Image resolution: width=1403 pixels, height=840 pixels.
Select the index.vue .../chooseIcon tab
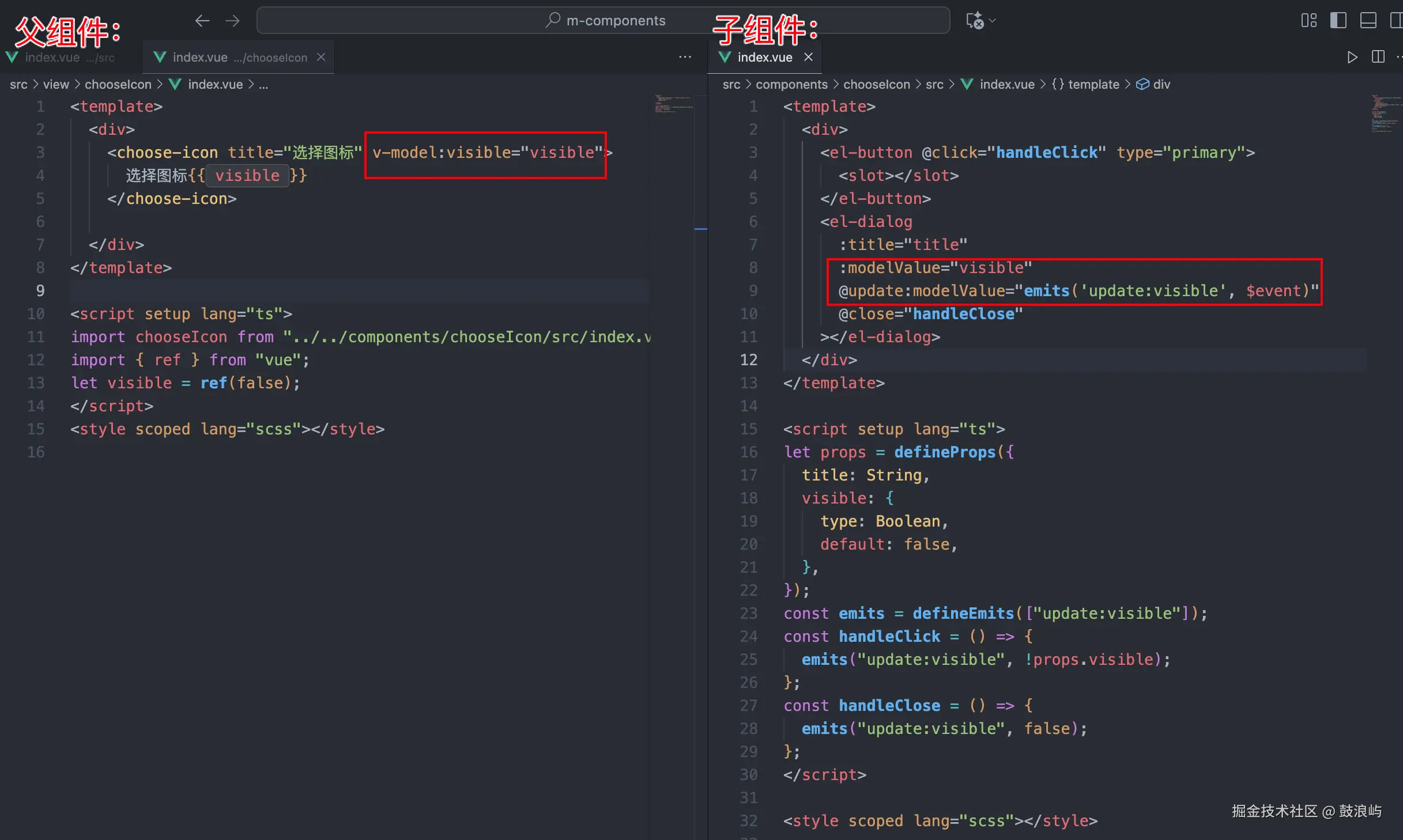231,58
